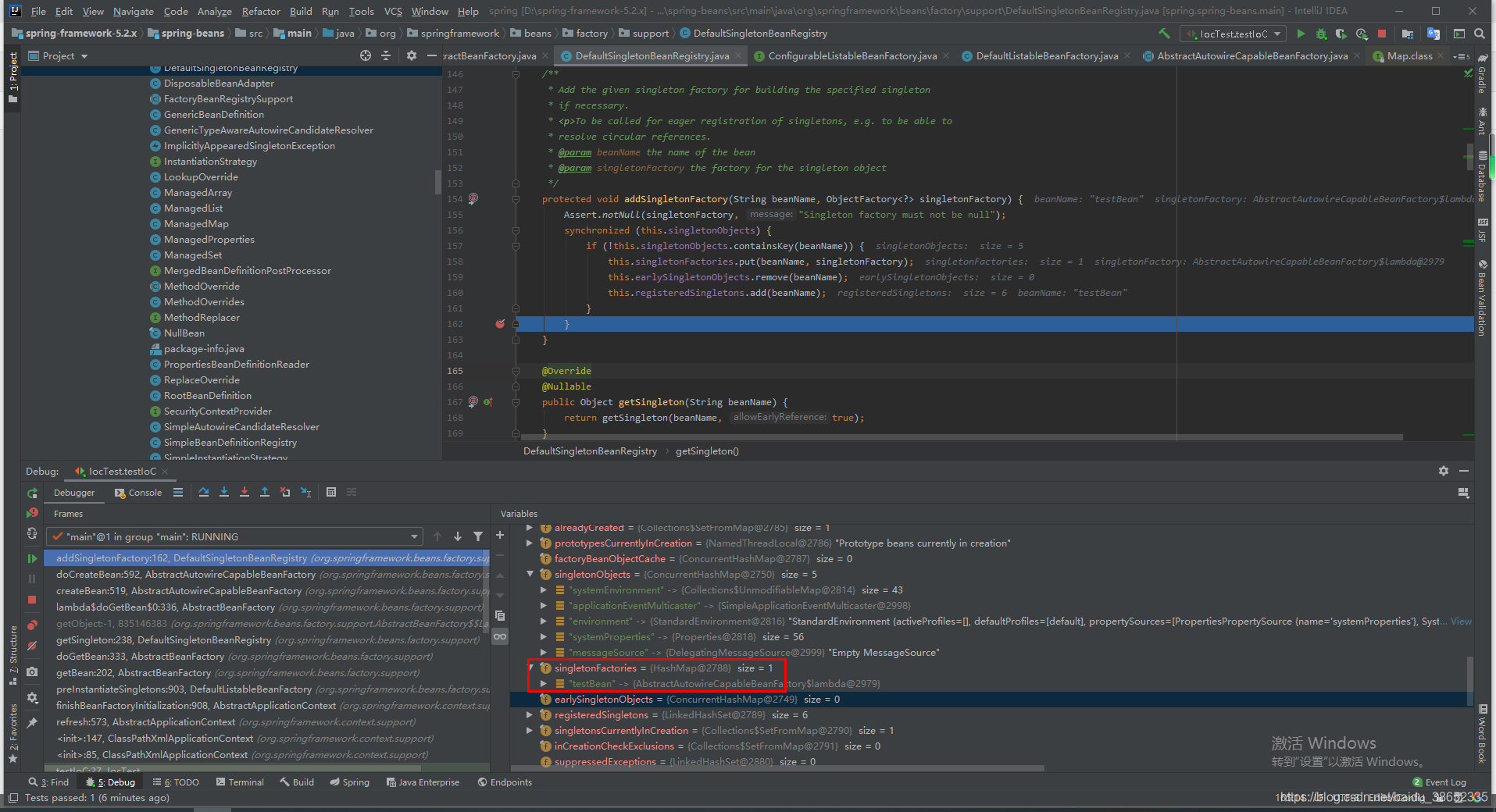This screenshot has height=812, width=1496.
Task: Open the Navigate menu
Action: pos(133,11)
